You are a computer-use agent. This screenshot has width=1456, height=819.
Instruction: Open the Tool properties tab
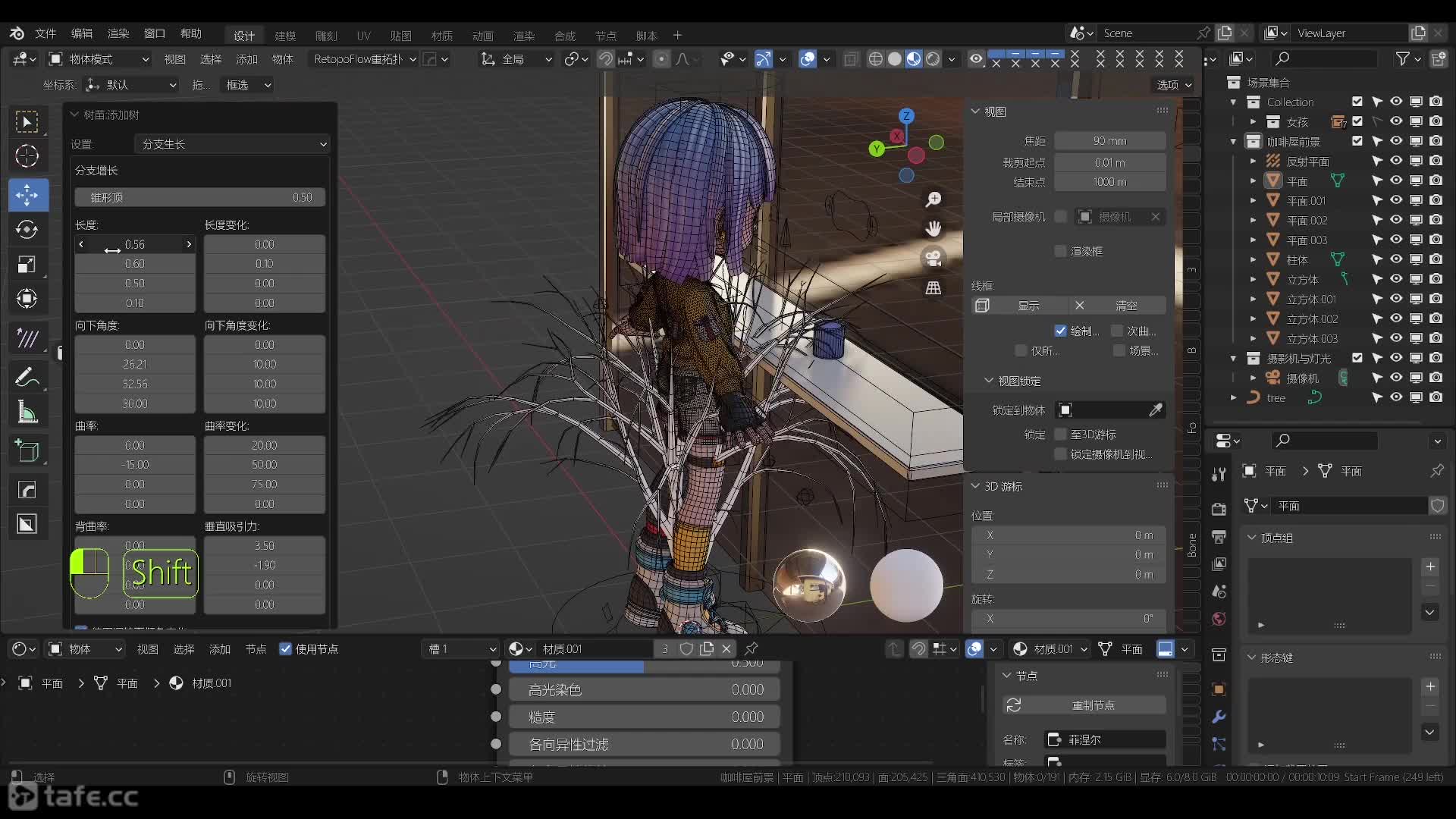coord(1219,474)
